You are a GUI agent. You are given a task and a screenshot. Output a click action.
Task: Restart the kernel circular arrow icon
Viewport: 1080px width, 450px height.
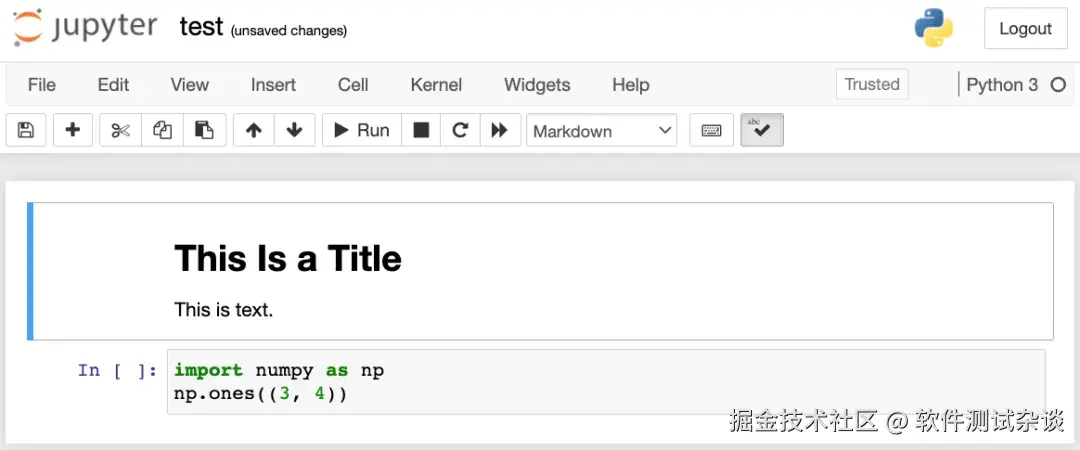point(460,130)
